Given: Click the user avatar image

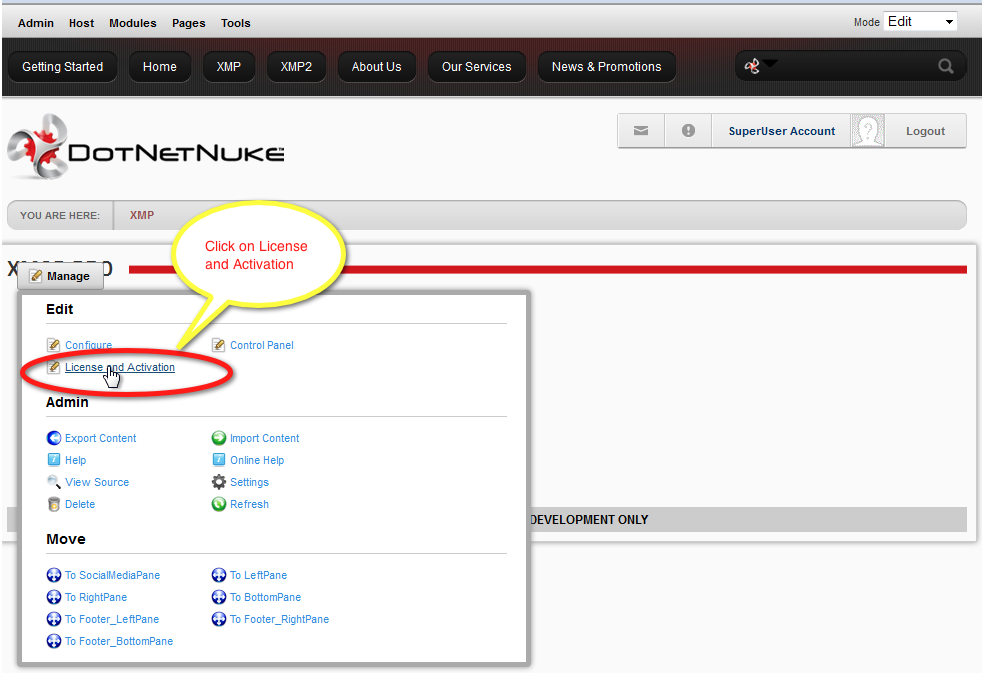Looking at the screenshot, I should coord(868,131).
